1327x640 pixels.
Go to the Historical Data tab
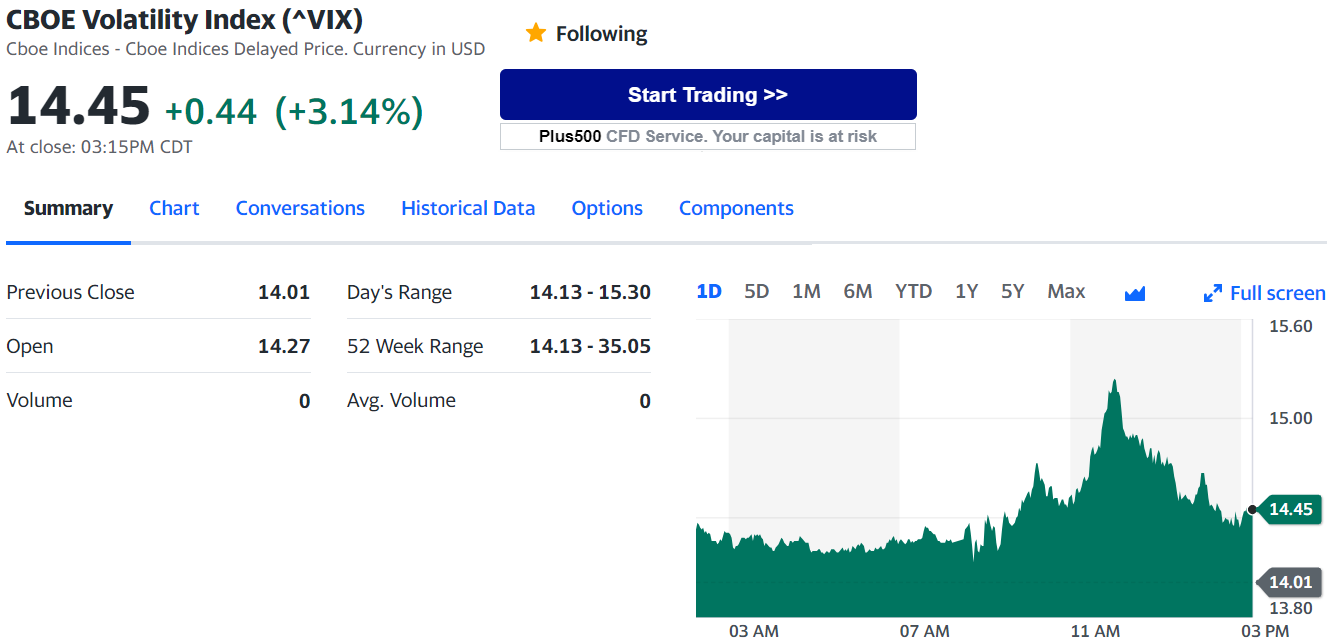pyautogui.click(x=468, y=208)
